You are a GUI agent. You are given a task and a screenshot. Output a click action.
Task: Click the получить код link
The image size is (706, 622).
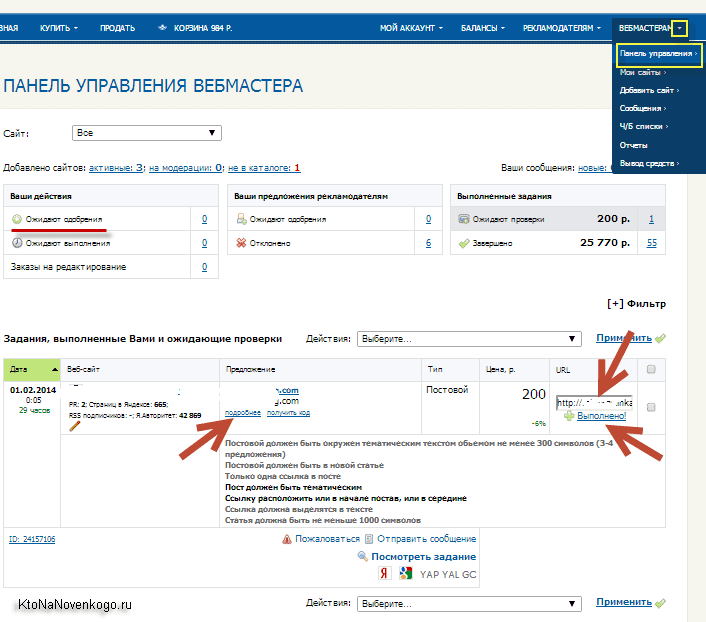pos(288,413)
